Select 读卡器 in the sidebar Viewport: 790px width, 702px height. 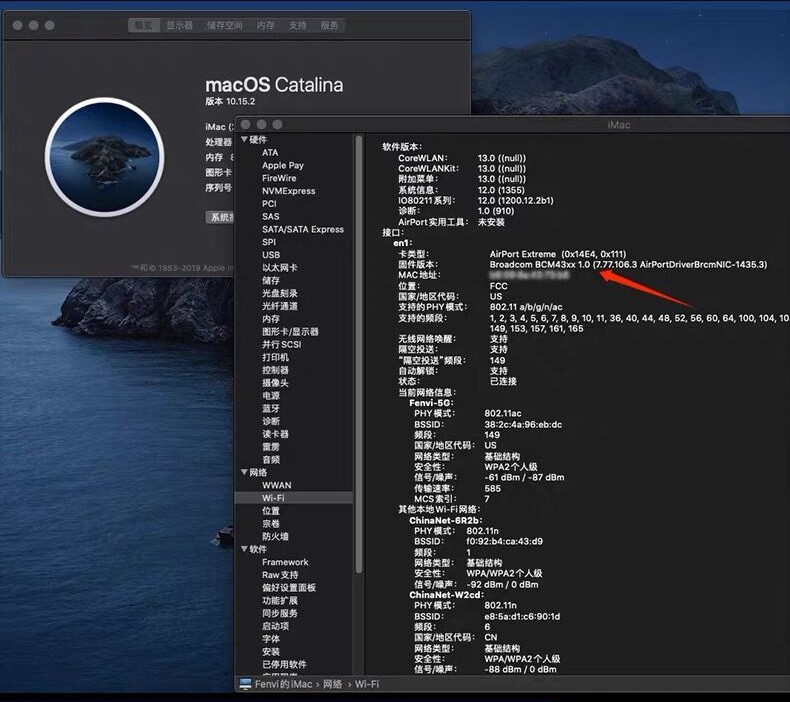click(x=275, y=434)
